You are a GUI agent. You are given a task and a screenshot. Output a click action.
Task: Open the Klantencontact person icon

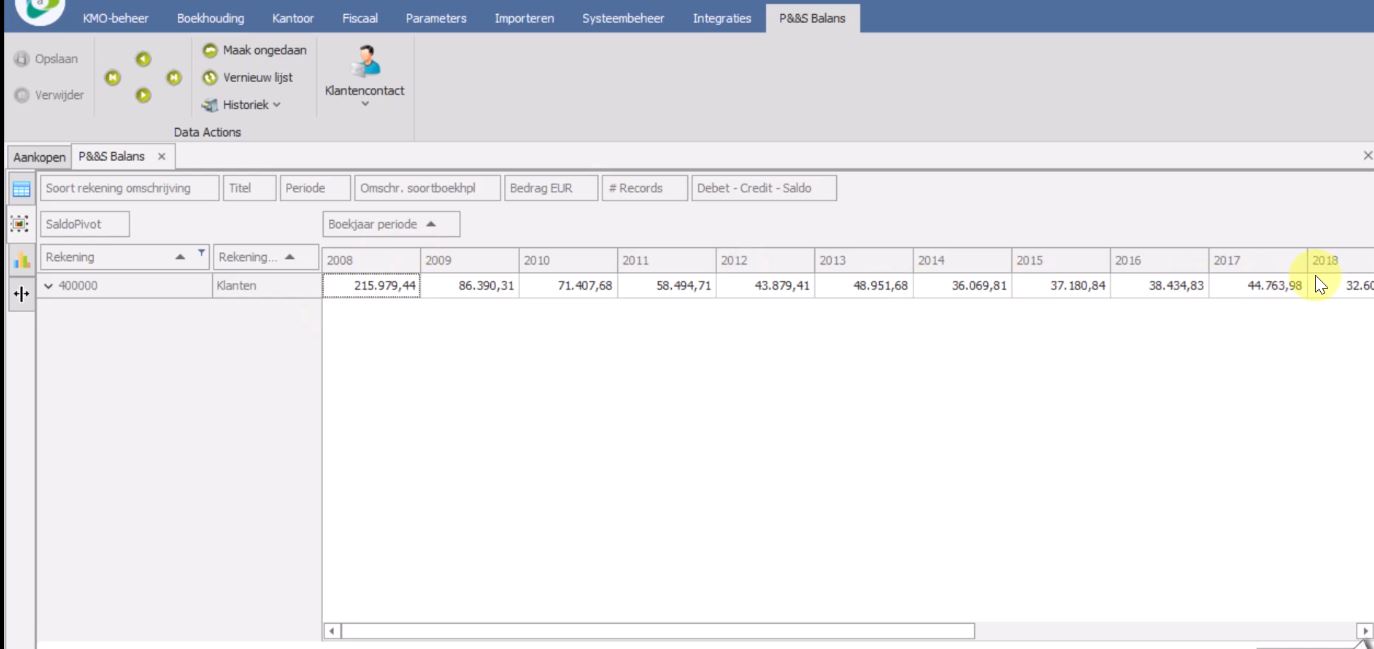365,62
